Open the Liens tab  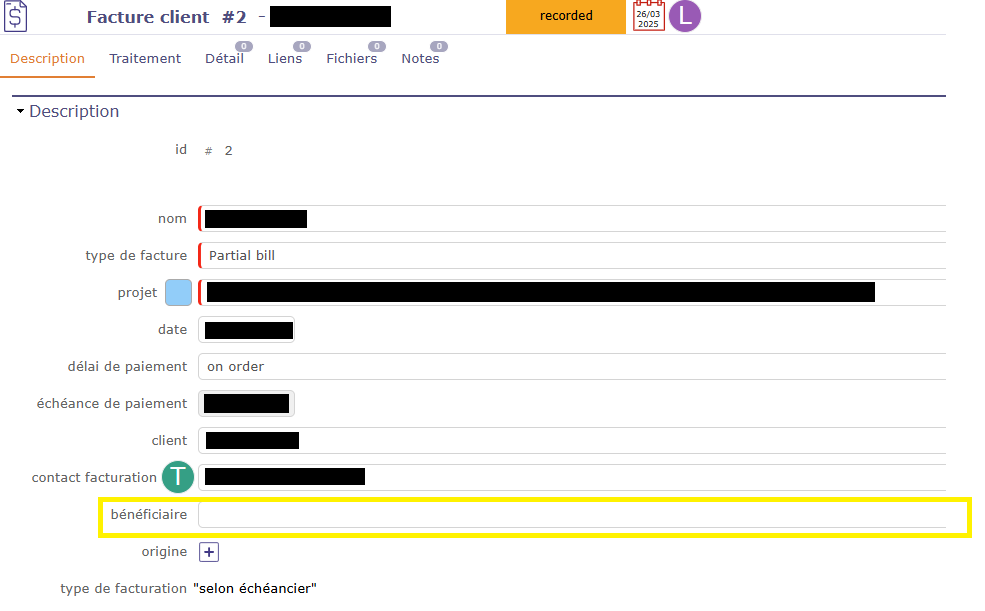point(284,59)
